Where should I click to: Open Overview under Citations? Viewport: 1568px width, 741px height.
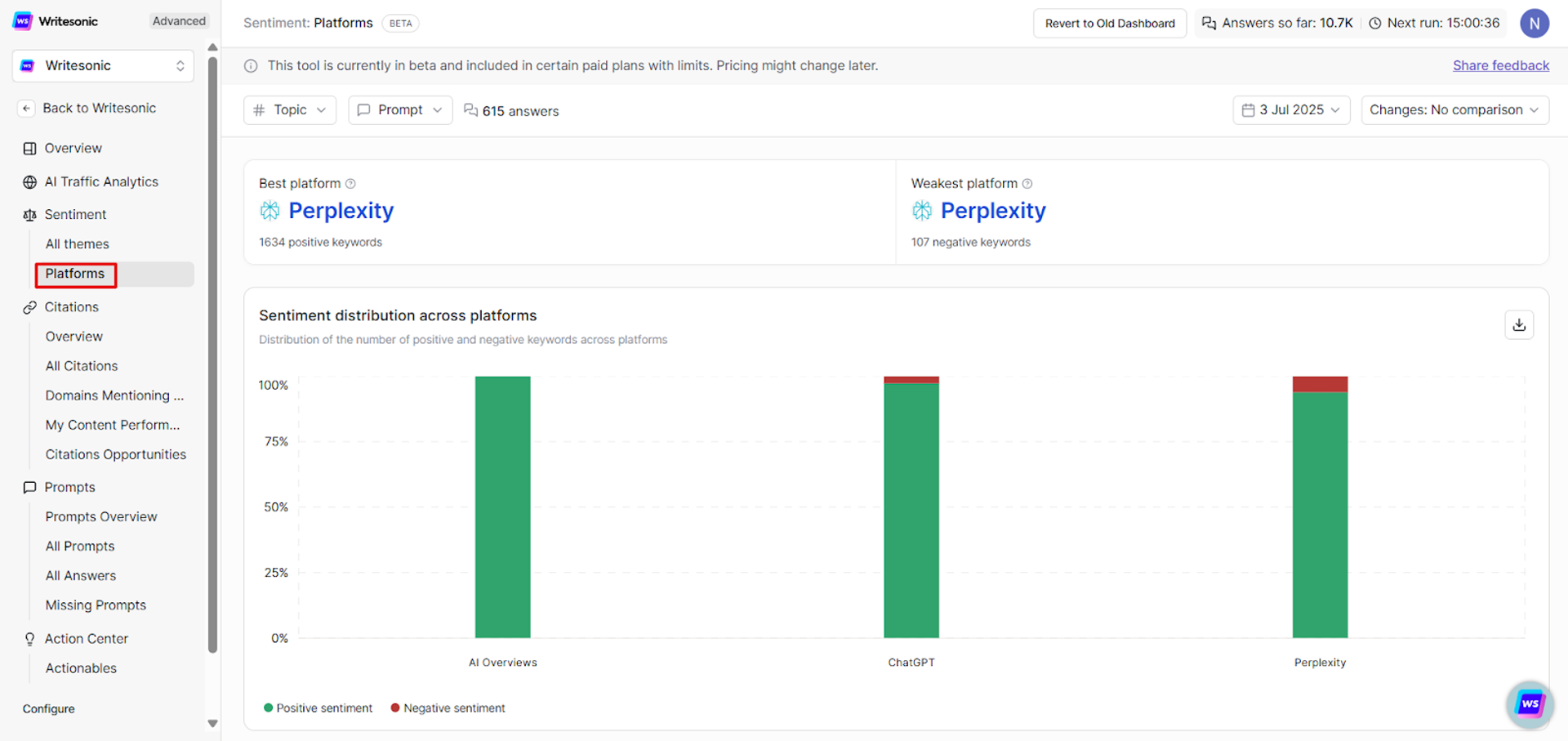click(74, 337)
